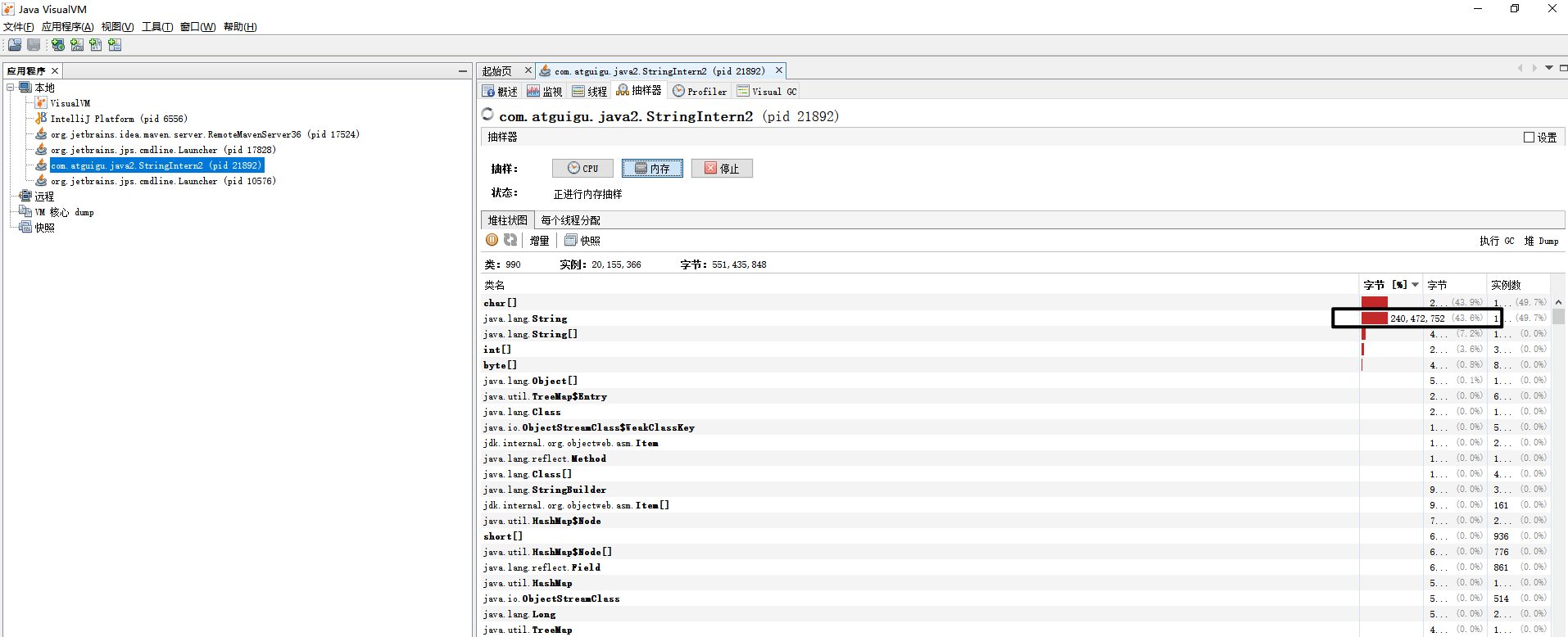
Task: Switch to the 起始页 tab
Action: 497,71
